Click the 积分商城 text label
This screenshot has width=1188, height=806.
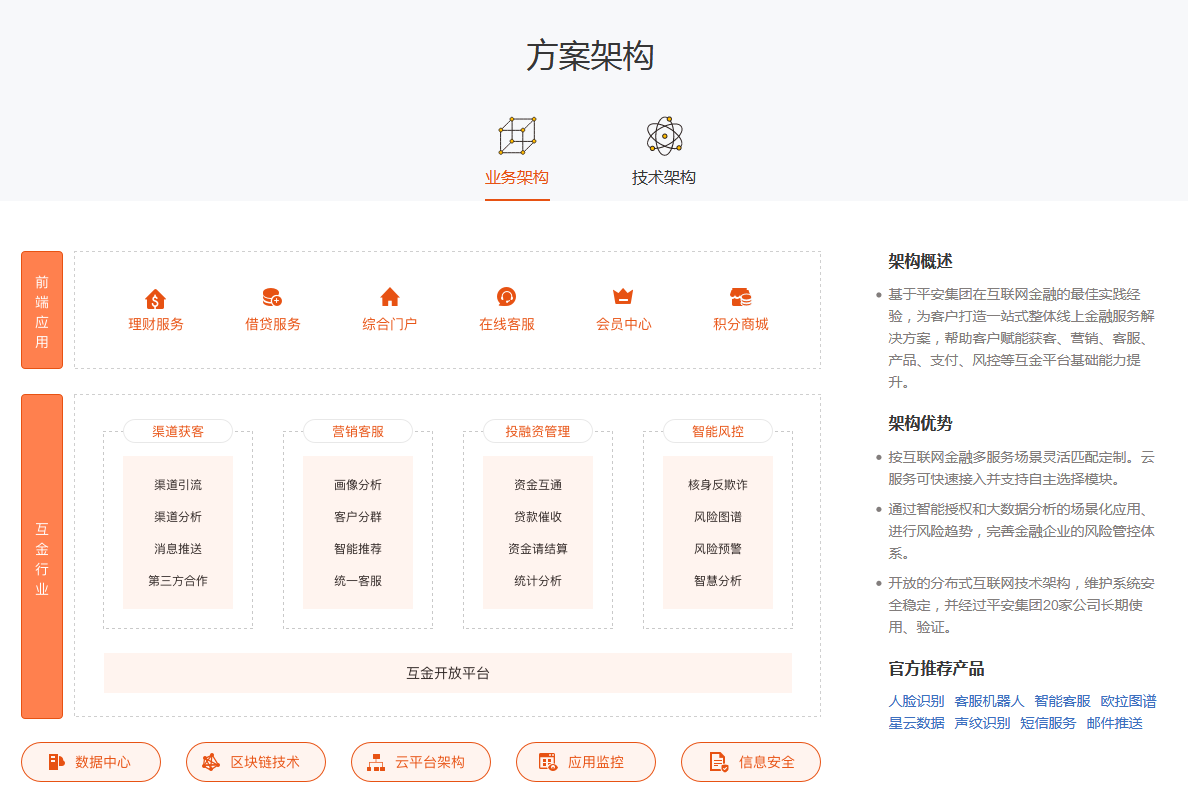pos(740,324)
